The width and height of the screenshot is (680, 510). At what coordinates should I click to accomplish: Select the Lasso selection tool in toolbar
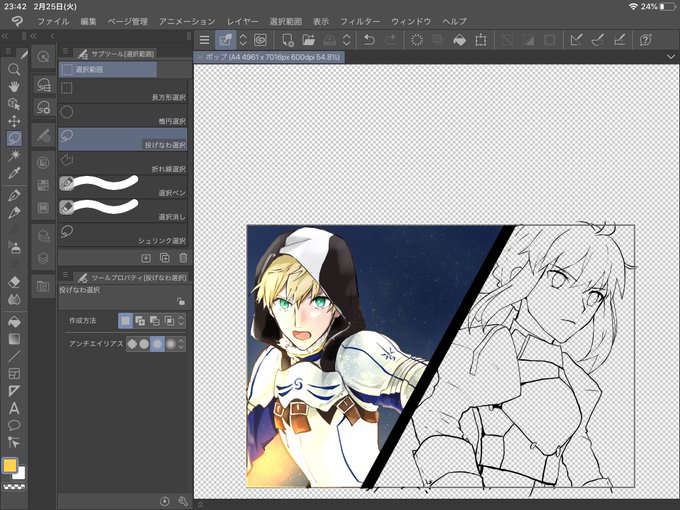tap(14, 138)
